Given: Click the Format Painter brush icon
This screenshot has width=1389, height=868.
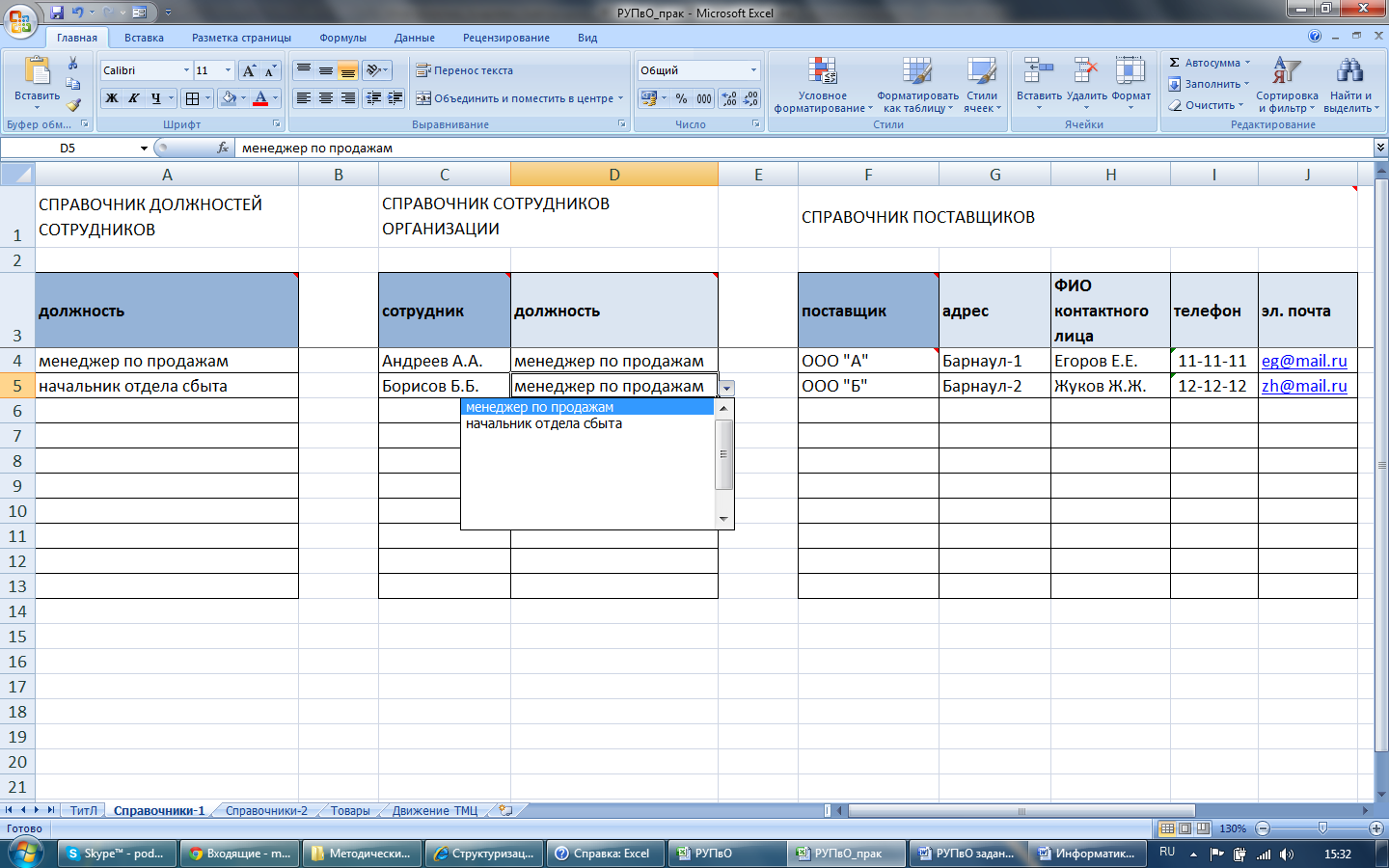Looking at the screenshot, I should (73, 104).
